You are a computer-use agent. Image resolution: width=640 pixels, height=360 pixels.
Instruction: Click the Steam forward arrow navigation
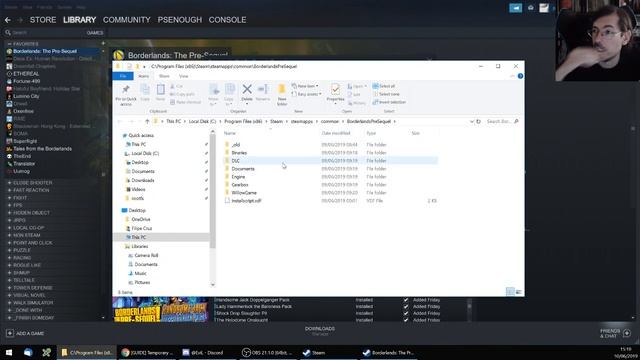tap(20, 20)
